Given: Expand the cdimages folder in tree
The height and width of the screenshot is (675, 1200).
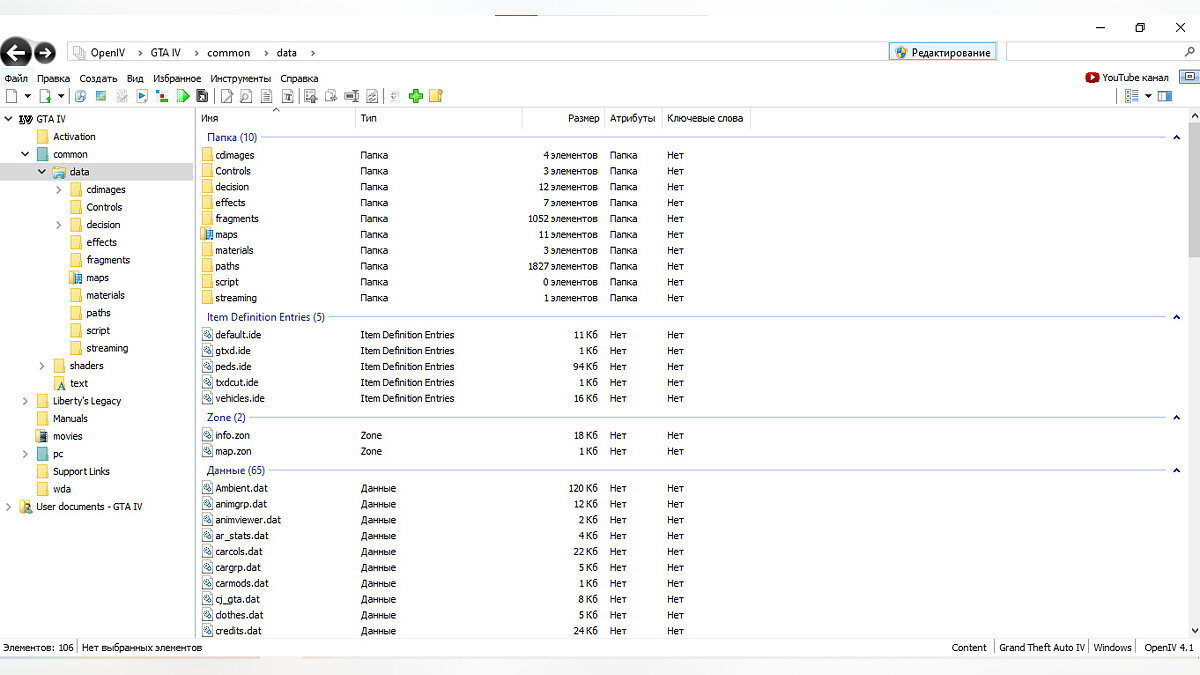Looking at the screenshot, I should click(59, 190).
